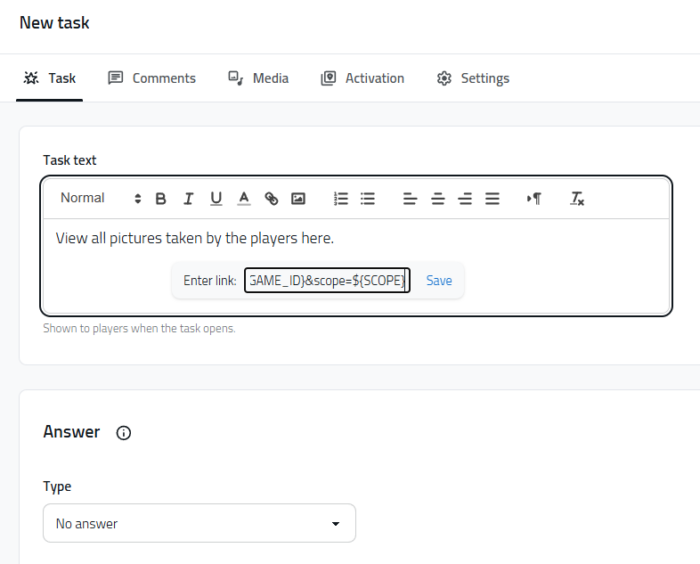Justify the task text
700x564 pixels.
(492, 199)
